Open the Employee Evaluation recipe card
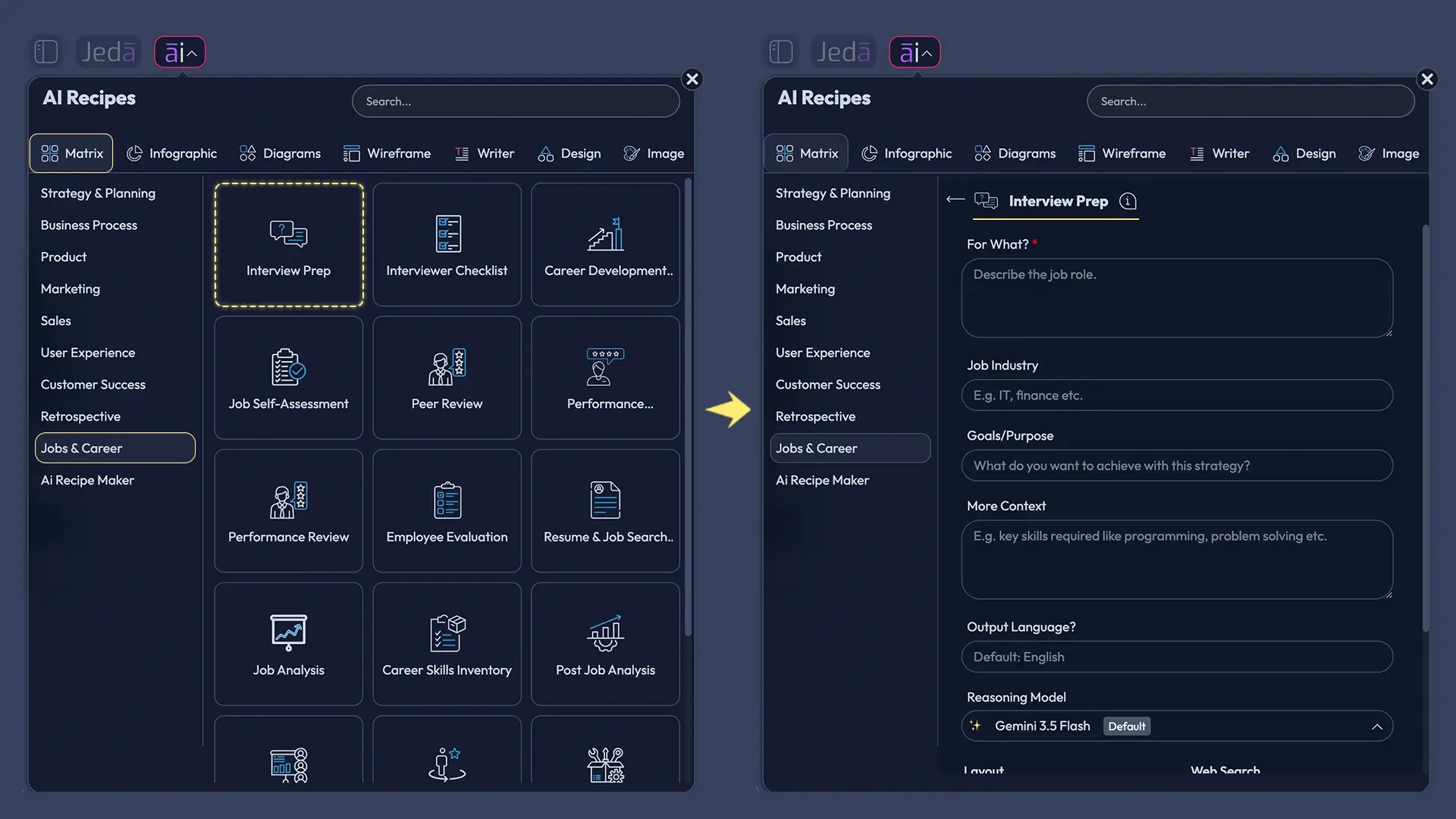Screen dimensions: 1456x819 click(447, 511)
